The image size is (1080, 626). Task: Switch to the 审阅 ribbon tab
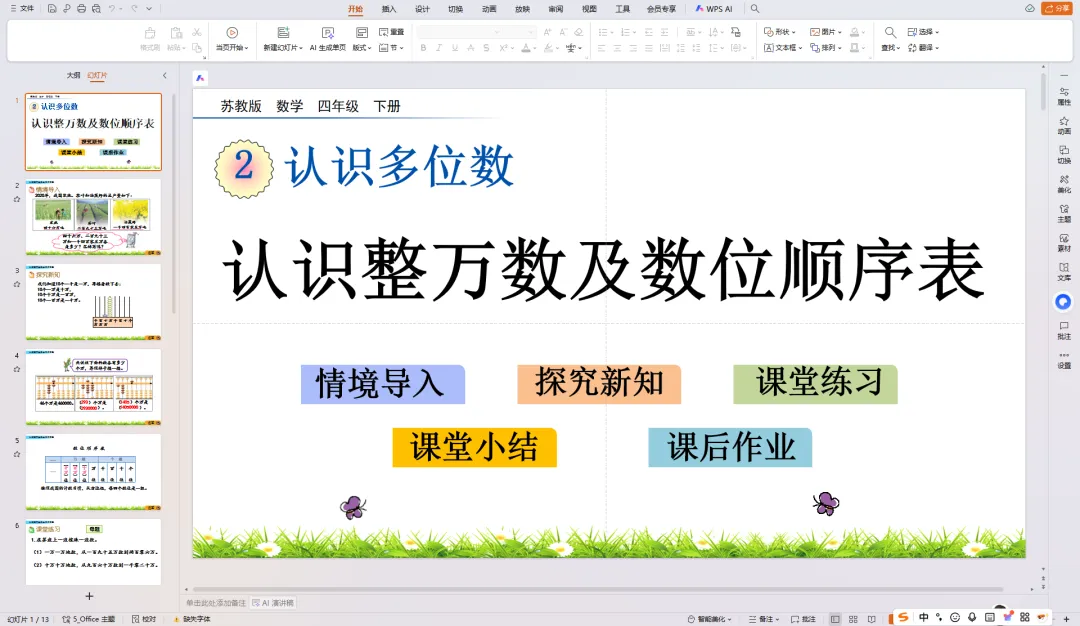556,9
